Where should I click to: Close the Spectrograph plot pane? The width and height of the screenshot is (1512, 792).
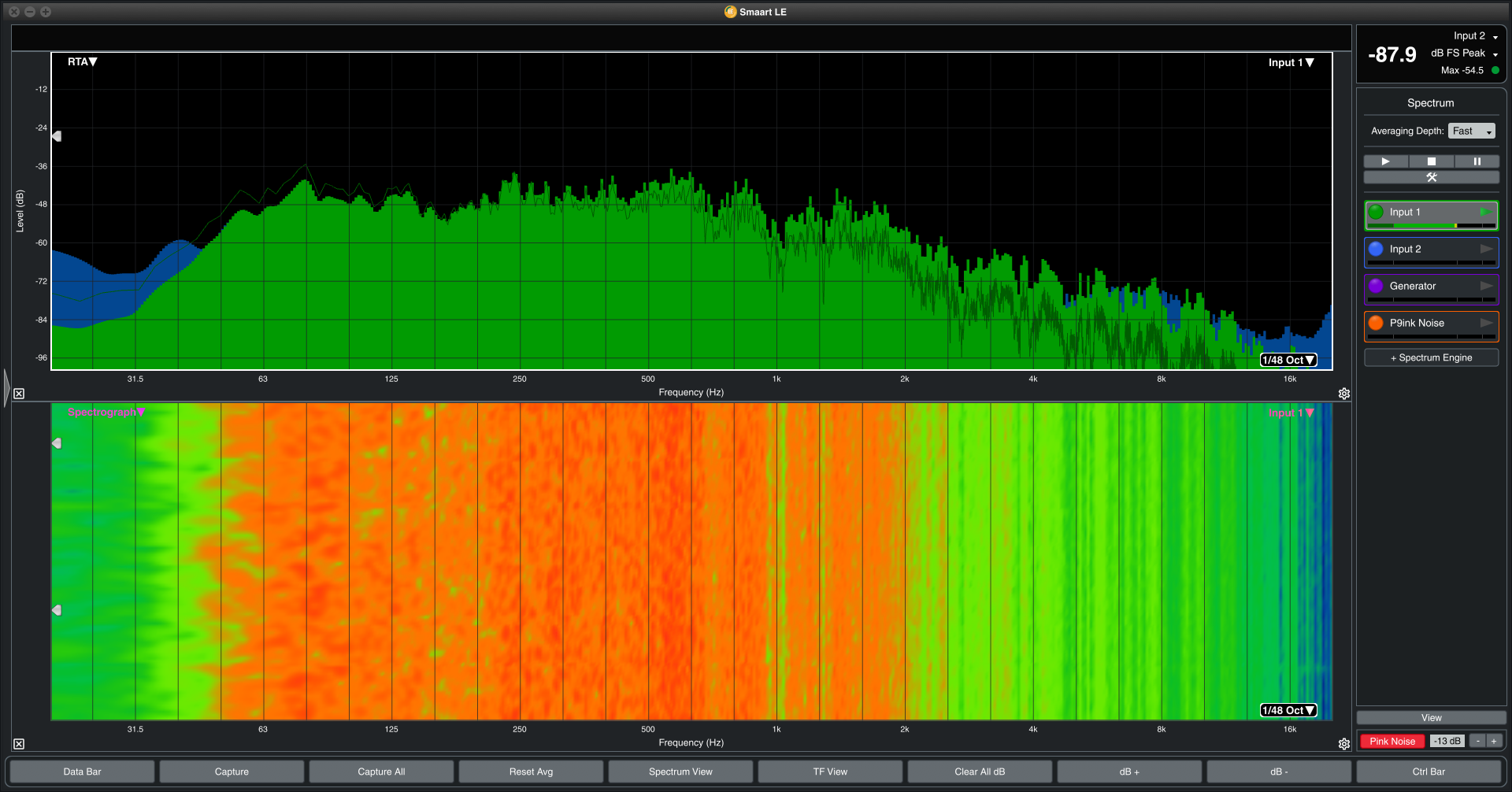tap(19, 744)
